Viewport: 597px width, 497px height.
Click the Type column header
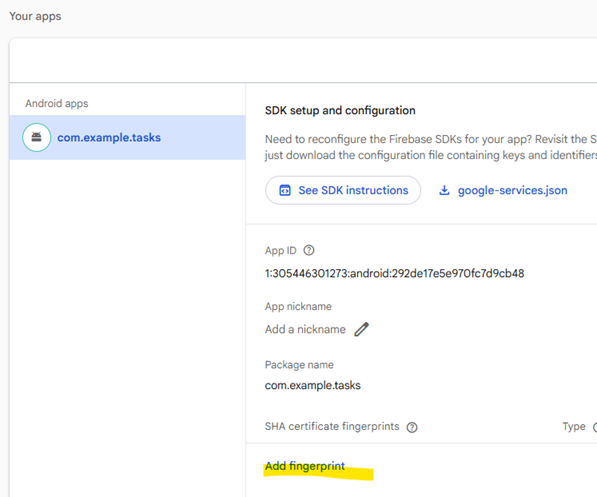[x=574, y=426]
